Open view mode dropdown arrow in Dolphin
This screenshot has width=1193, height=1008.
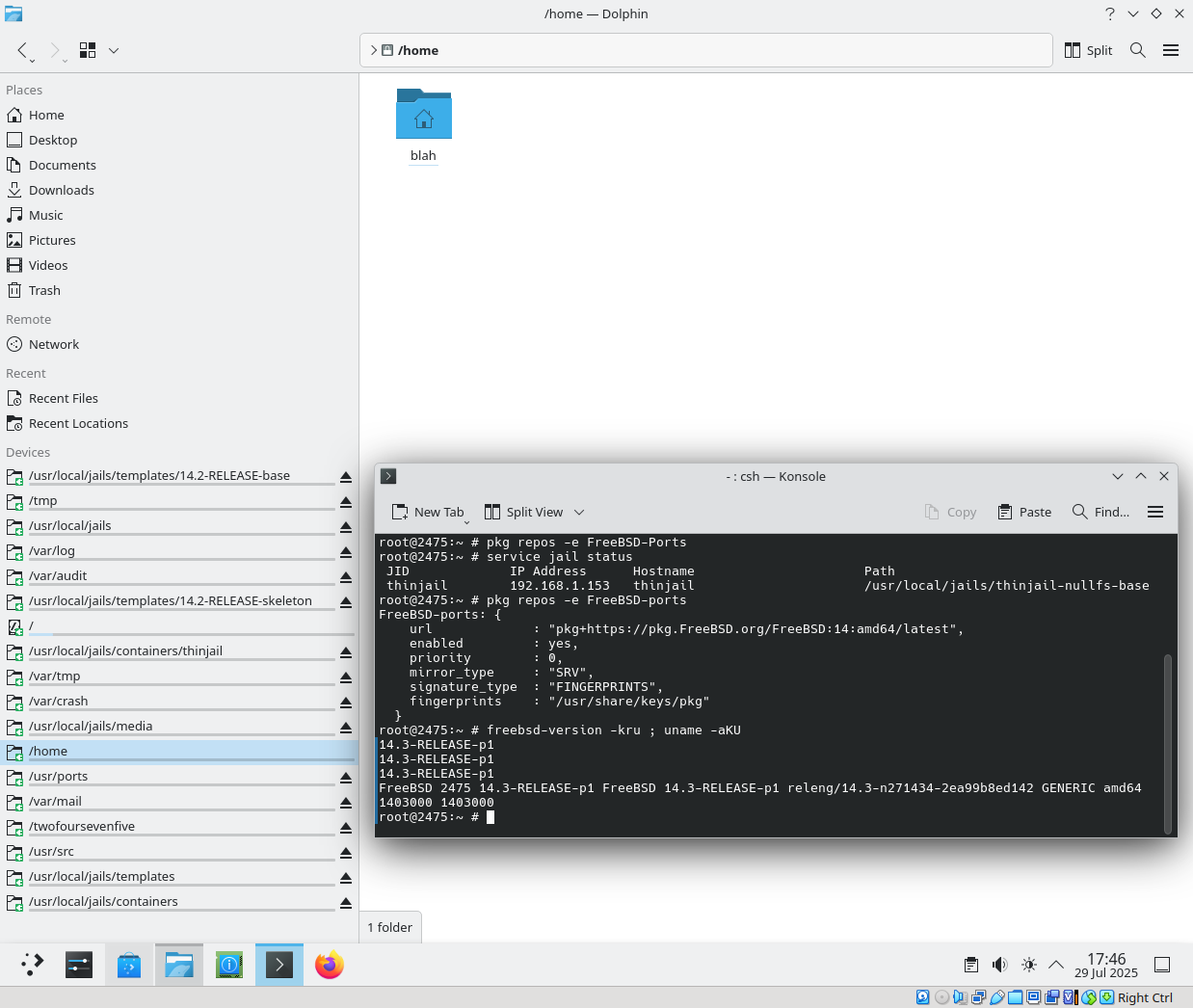(x=114, y=50)
